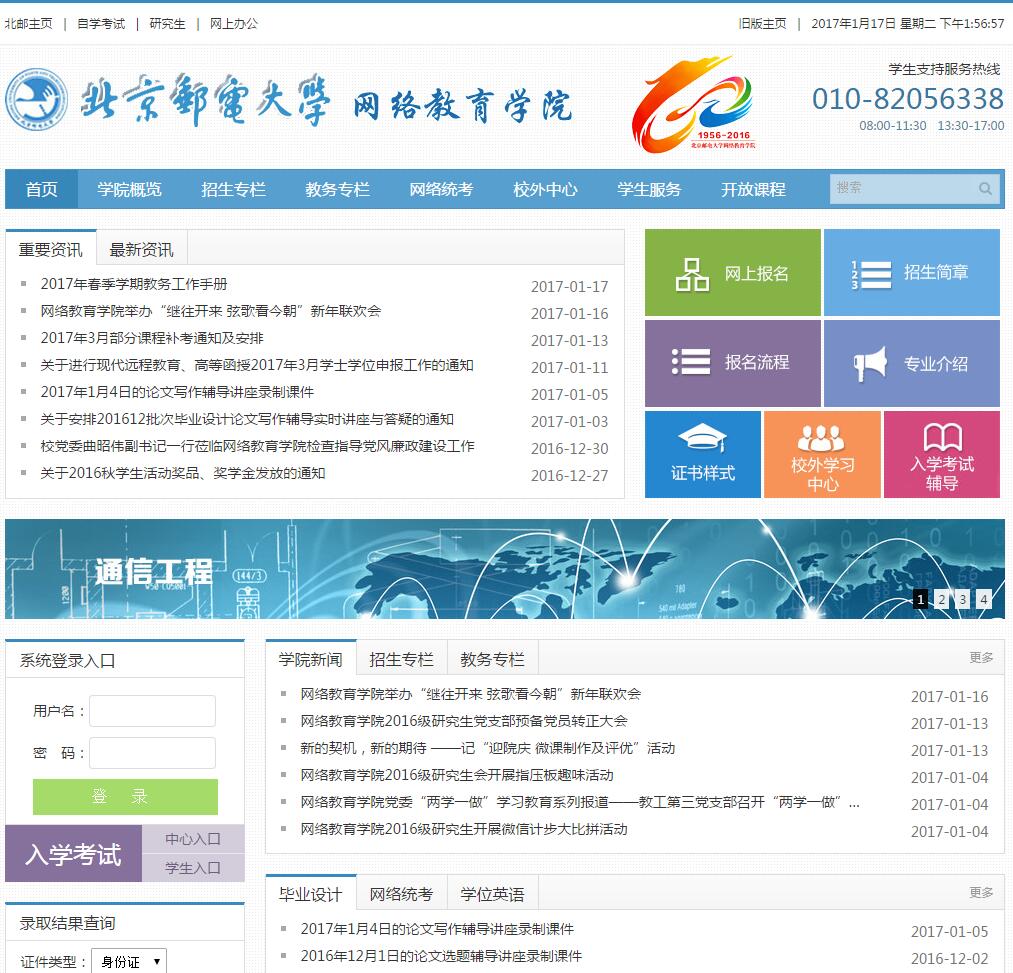Go to 首页 in navigation bar
Viewport: 1013px width, 973px height.
click(41, 189)
